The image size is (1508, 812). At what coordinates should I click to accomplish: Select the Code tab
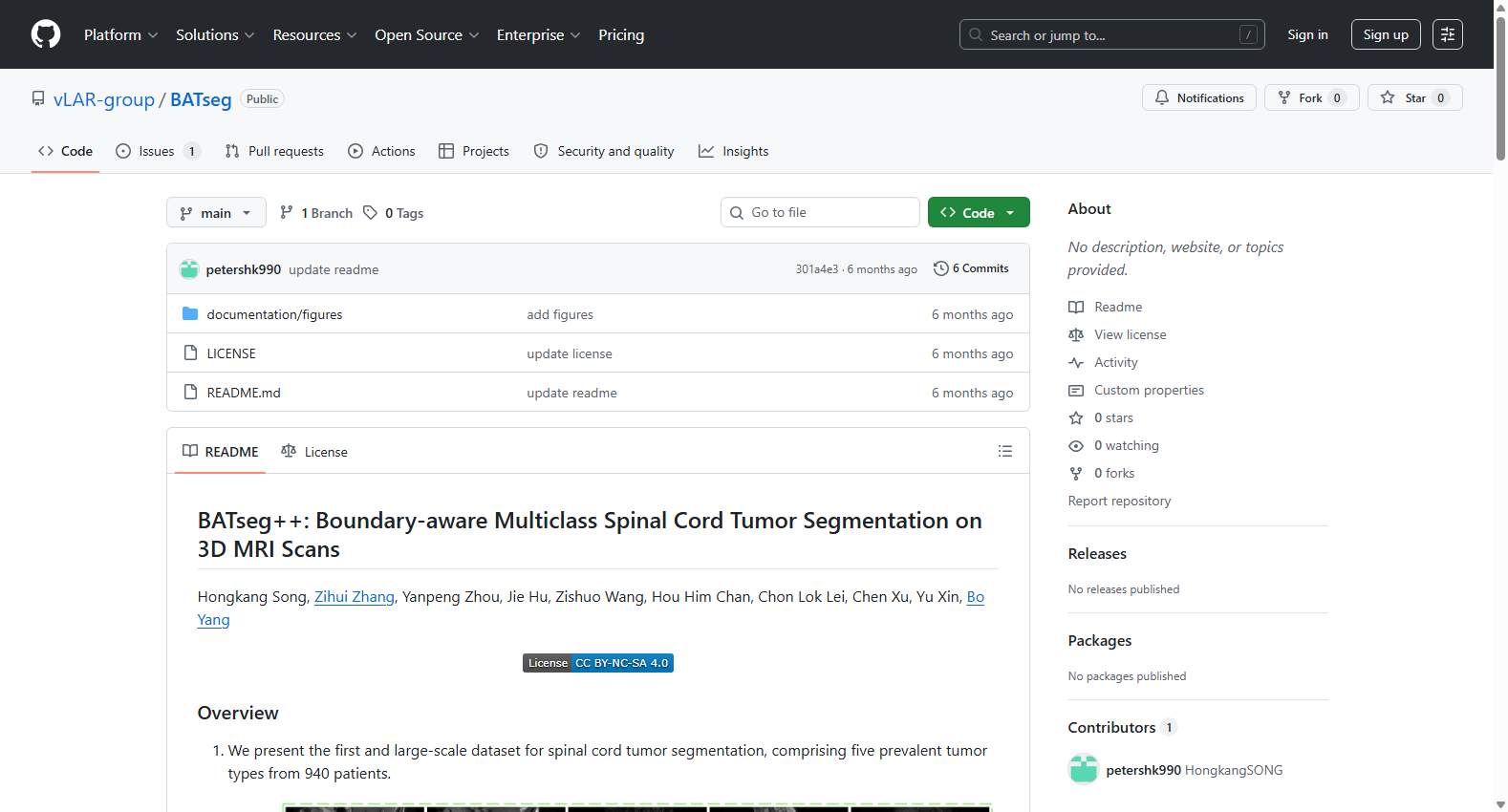[x=65, y=151]
